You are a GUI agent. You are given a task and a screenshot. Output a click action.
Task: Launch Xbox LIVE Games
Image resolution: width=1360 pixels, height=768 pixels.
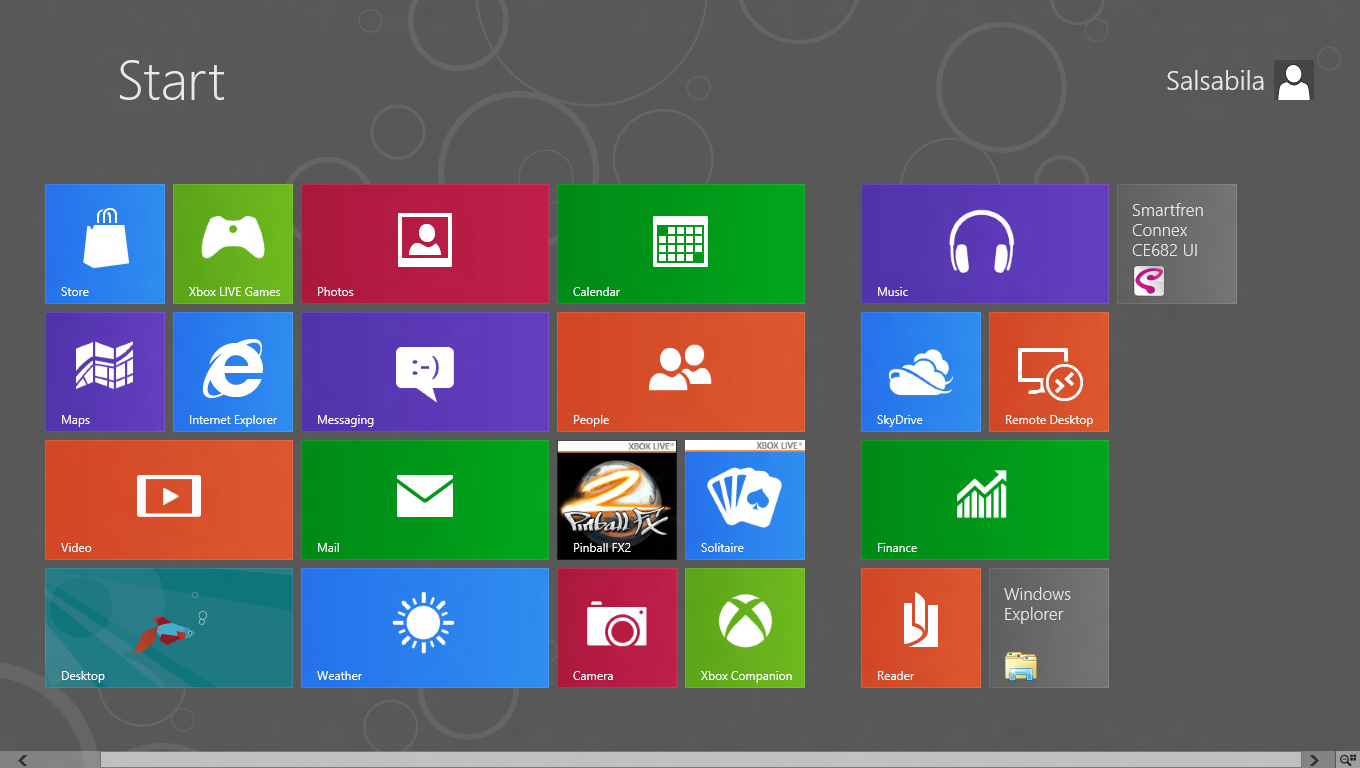coord(232,243)
